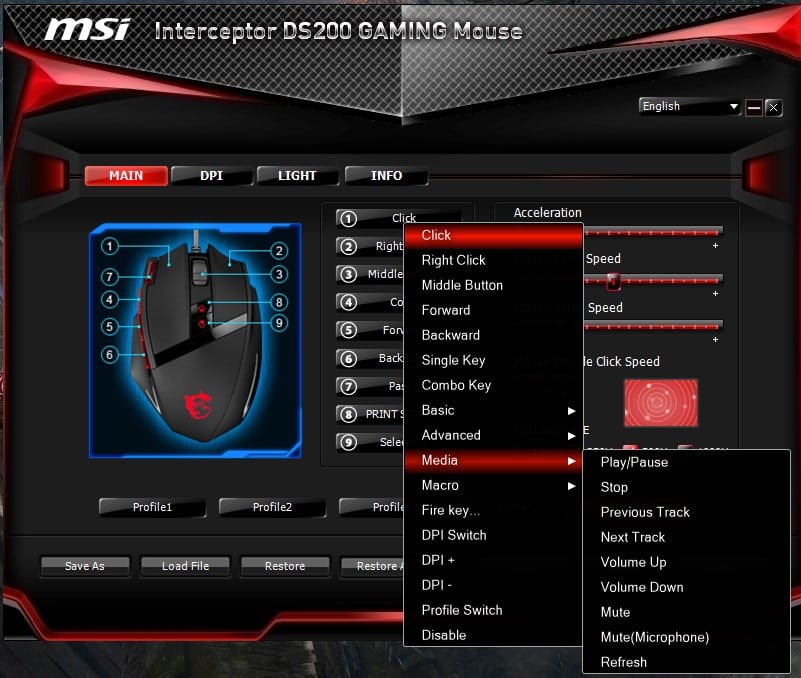The width and height of the screenshot is (801, 678).
Task: Click the Save As button
Action: [85, 566]
